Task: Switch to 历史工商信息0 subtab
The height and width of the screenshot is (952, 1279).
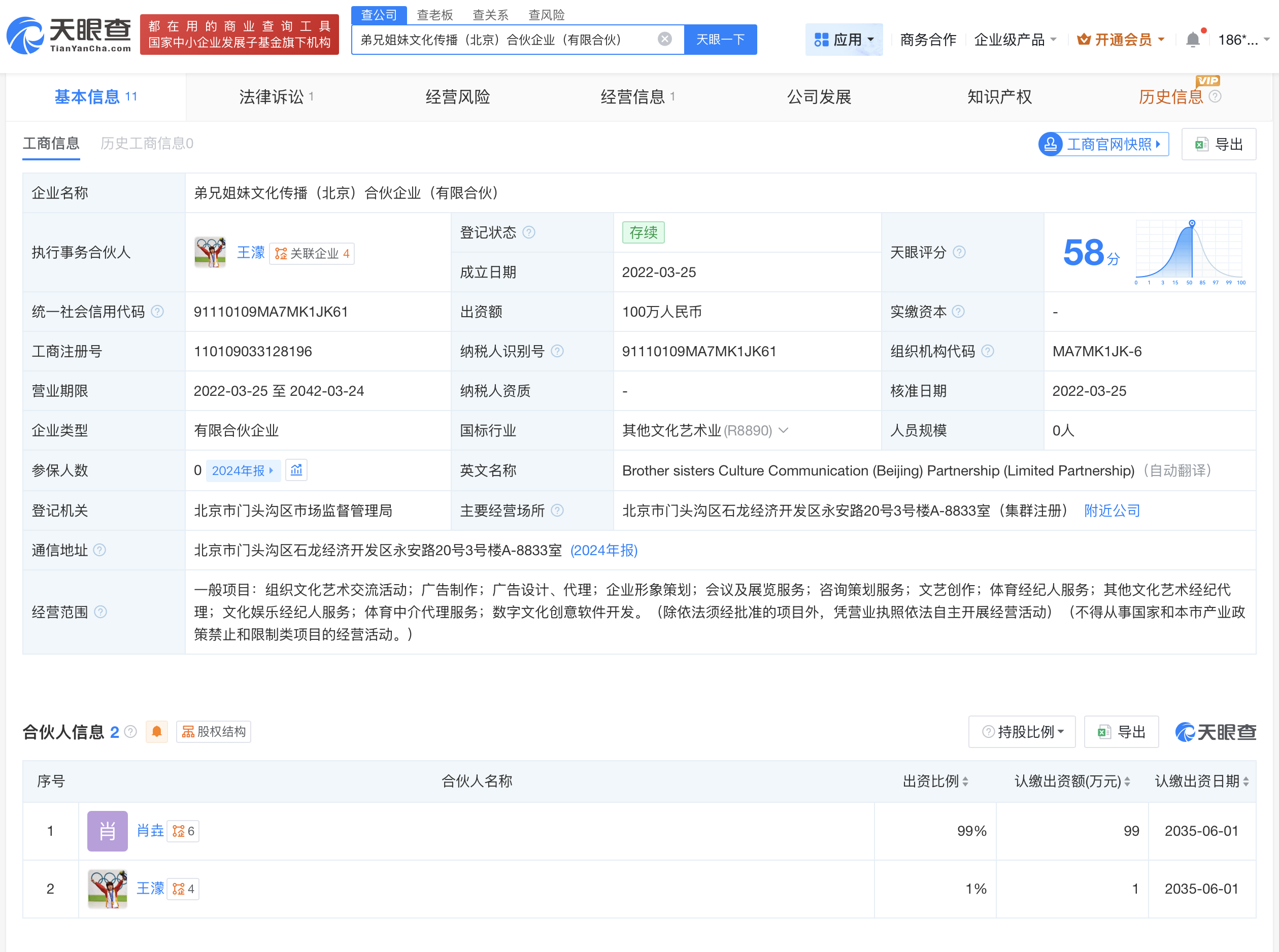Action: 147,143
